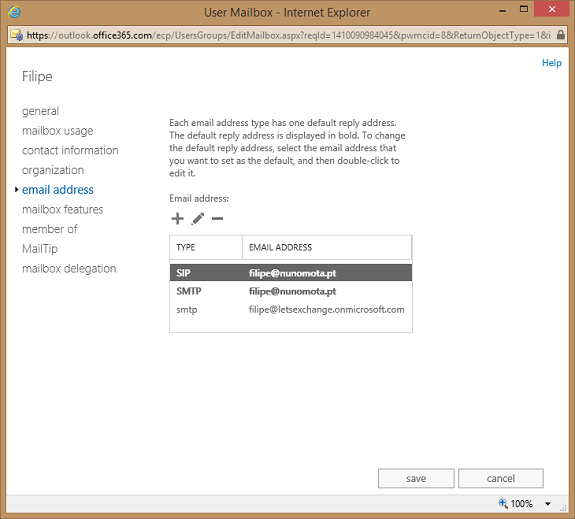Click the security lock icon in address bar
This screenshot has width=575, height=519.
coord(560,35)
